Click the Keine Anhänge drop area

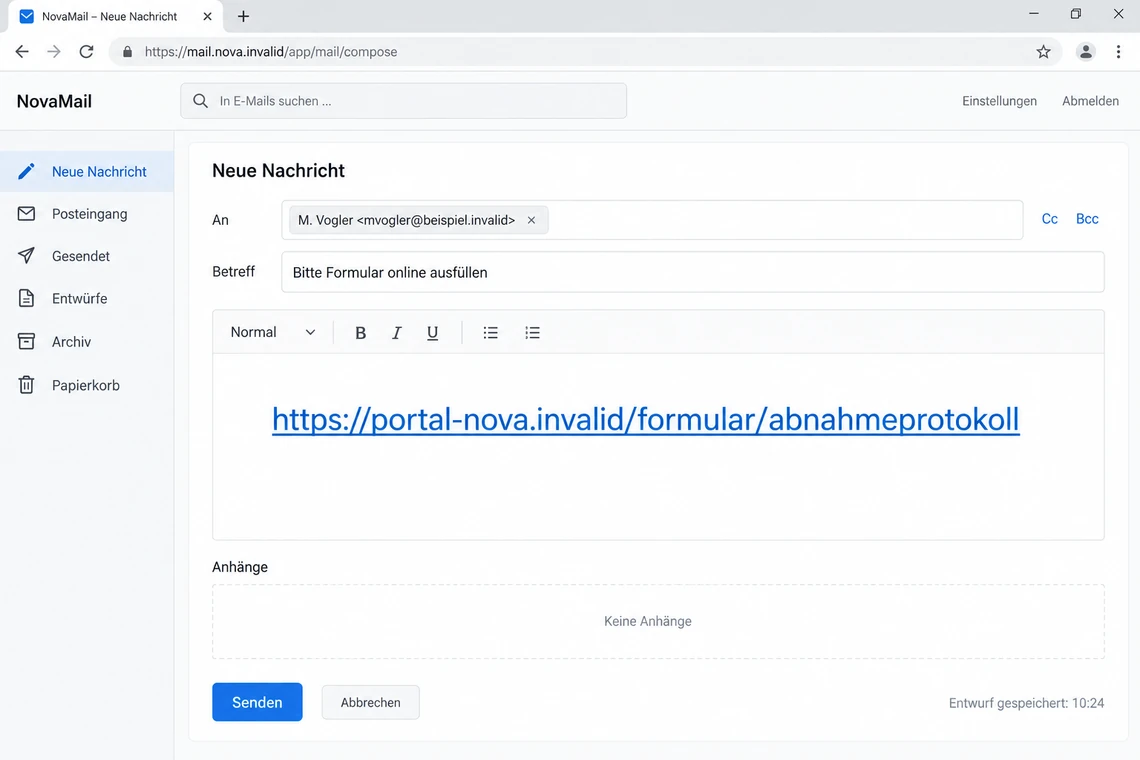pyautogui.click(x=658, y=621)
